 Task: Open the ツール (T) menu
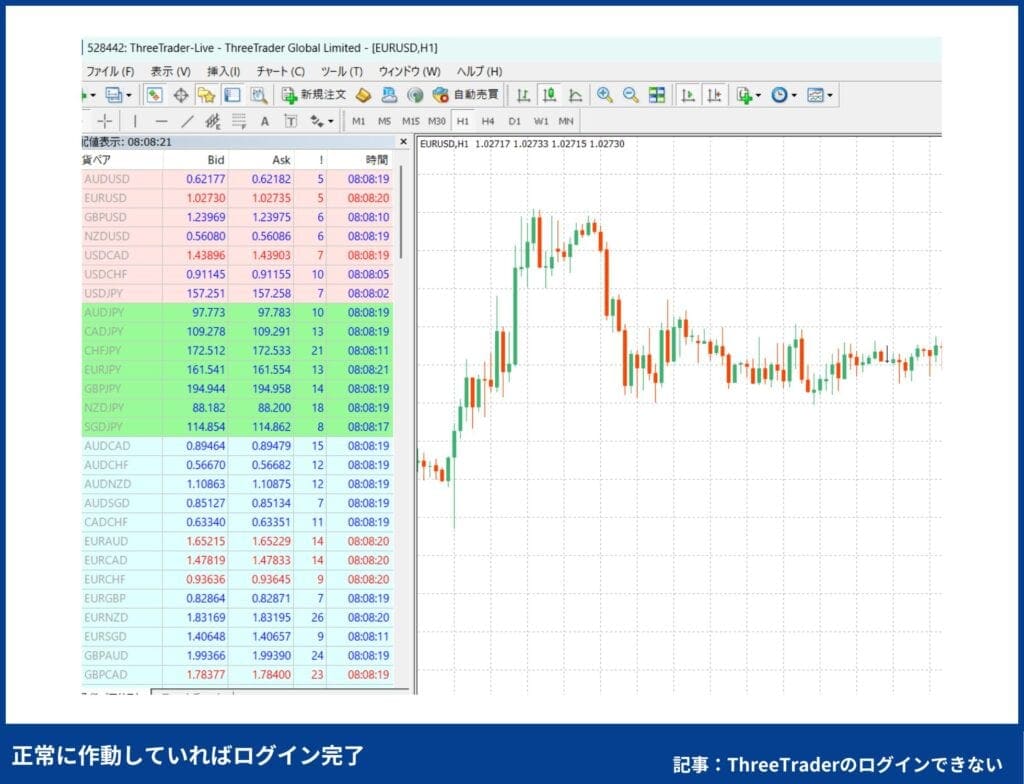pos(342,71)
